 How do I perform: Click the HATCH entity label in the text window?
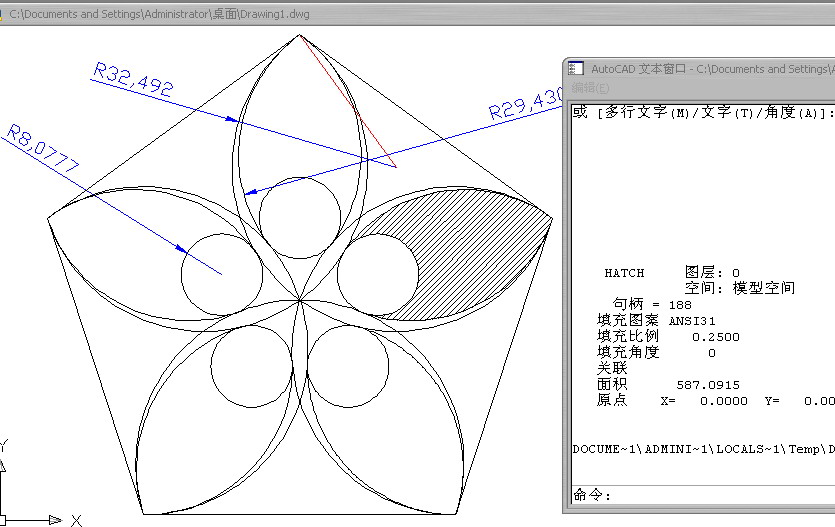click(624, 273)
